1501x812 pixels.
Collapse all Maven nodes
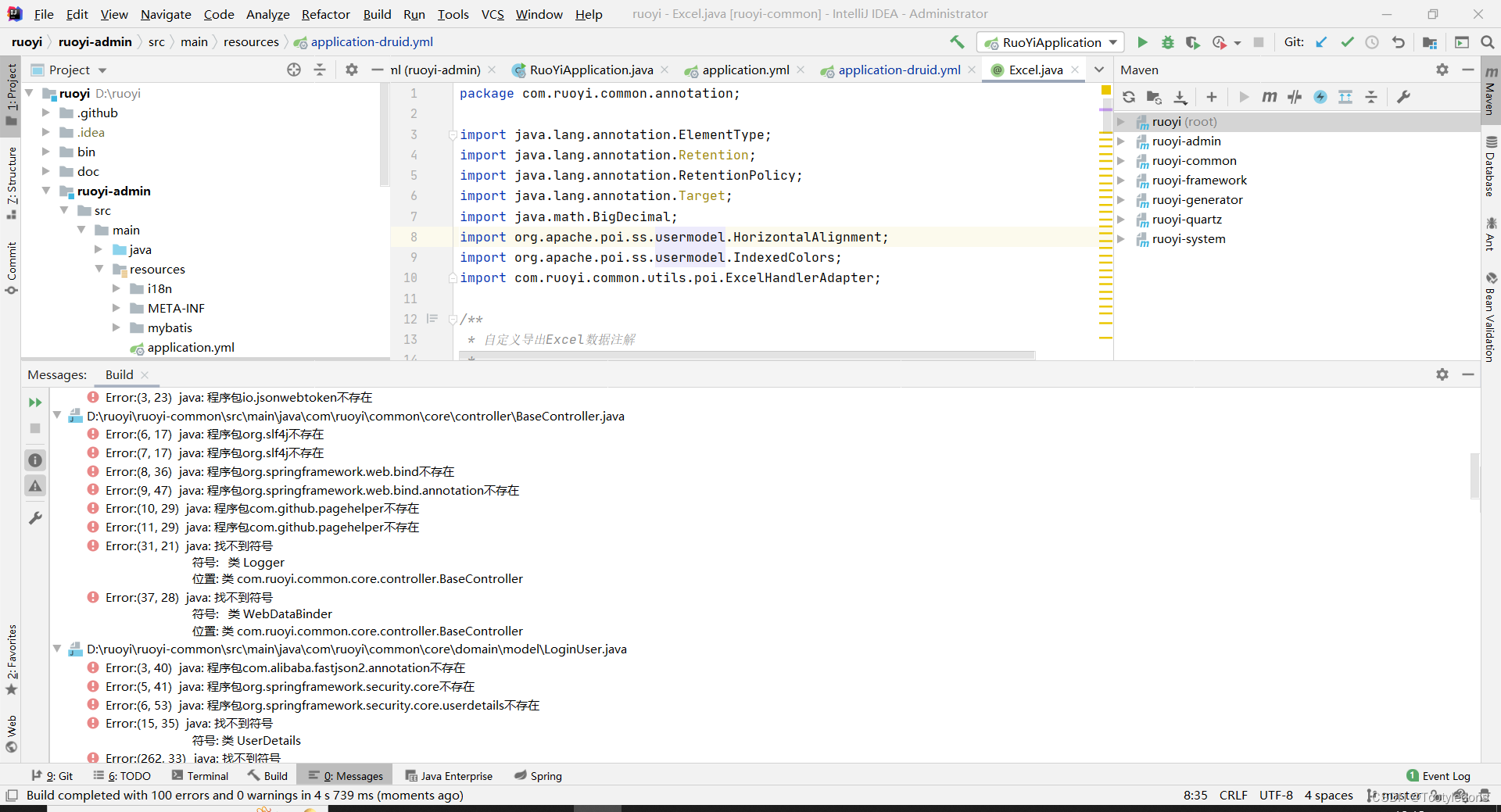pyautogui.click(x=1371, y=97)
